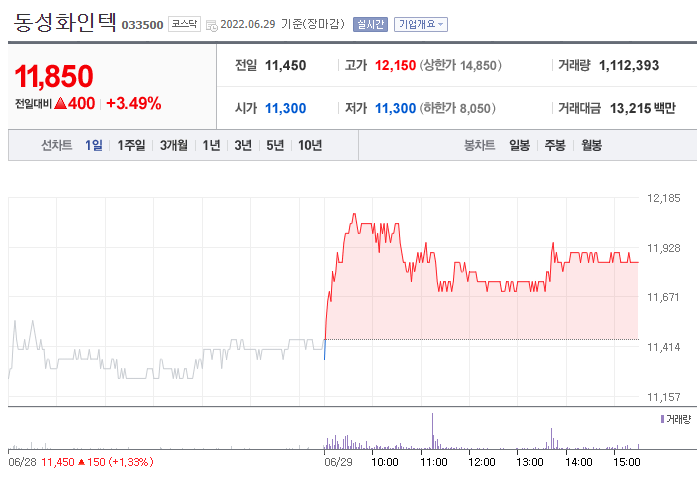Open the 10년 line chart
This screenshot has width=697, height=482.
pos(310,145)
